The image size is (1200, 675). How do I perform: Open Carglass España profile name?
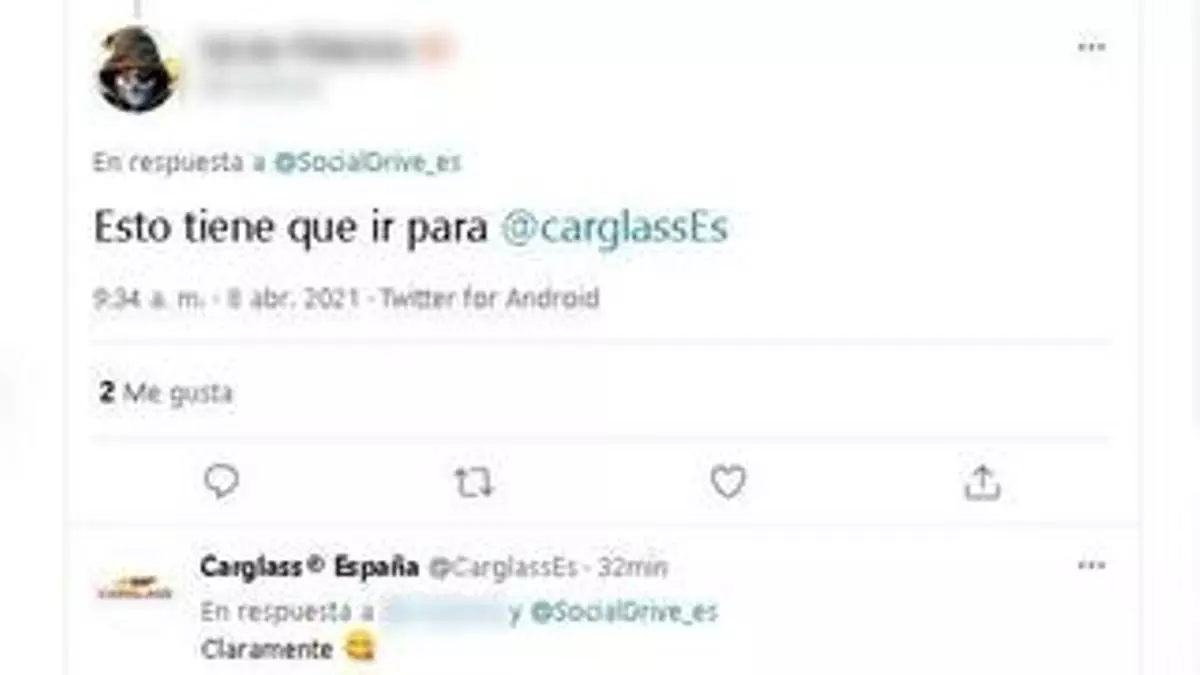309,566
